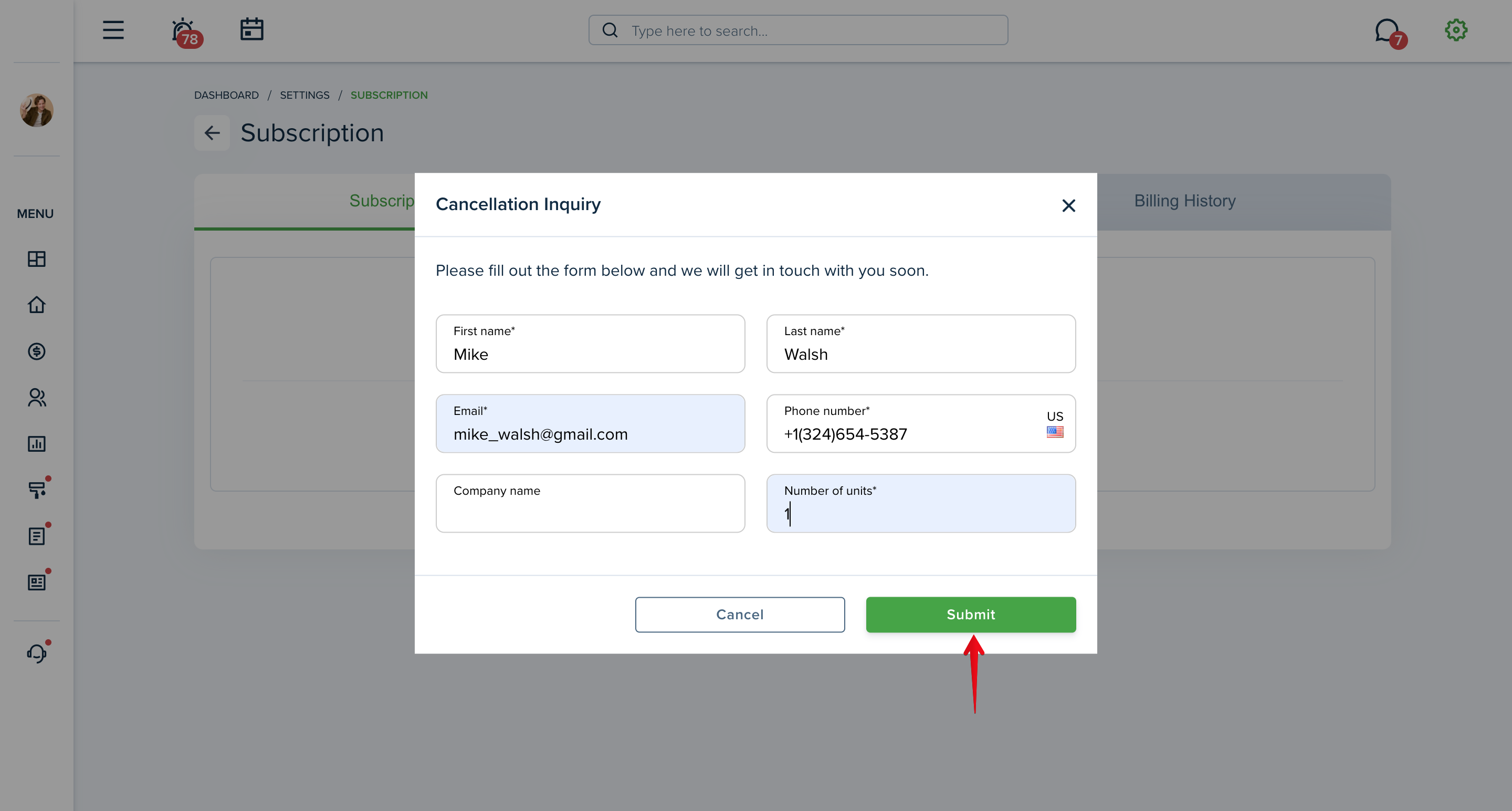Click the Company name field

[x=590, y=503]
